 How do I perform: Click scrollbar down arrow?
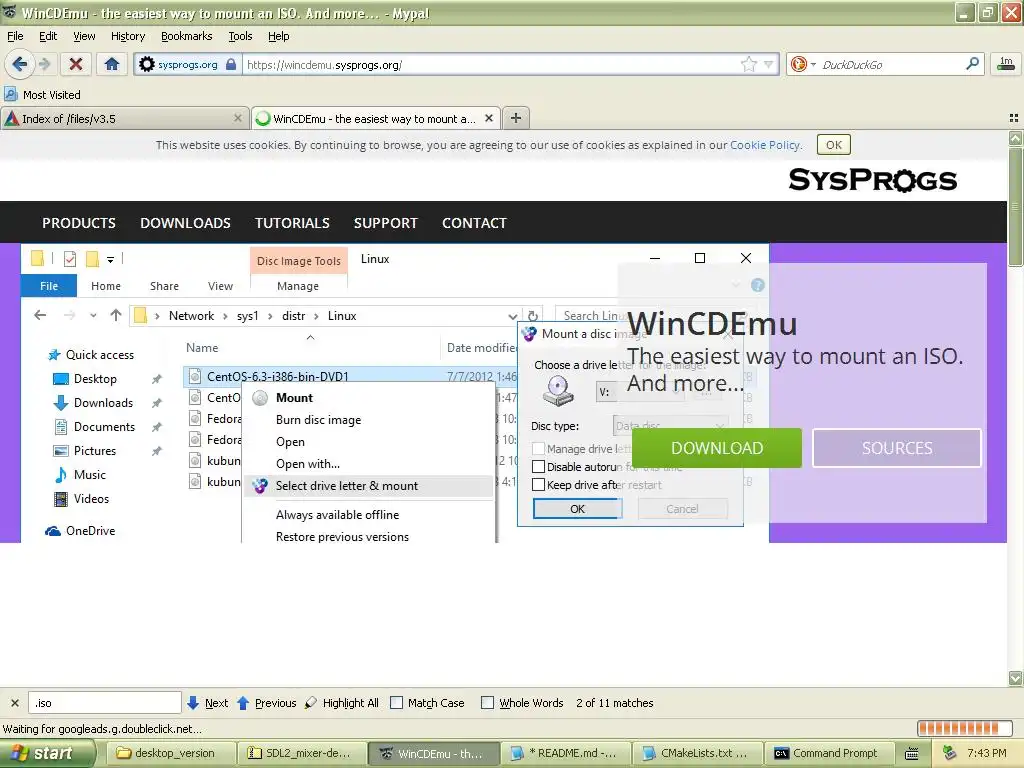point(1015,679)
